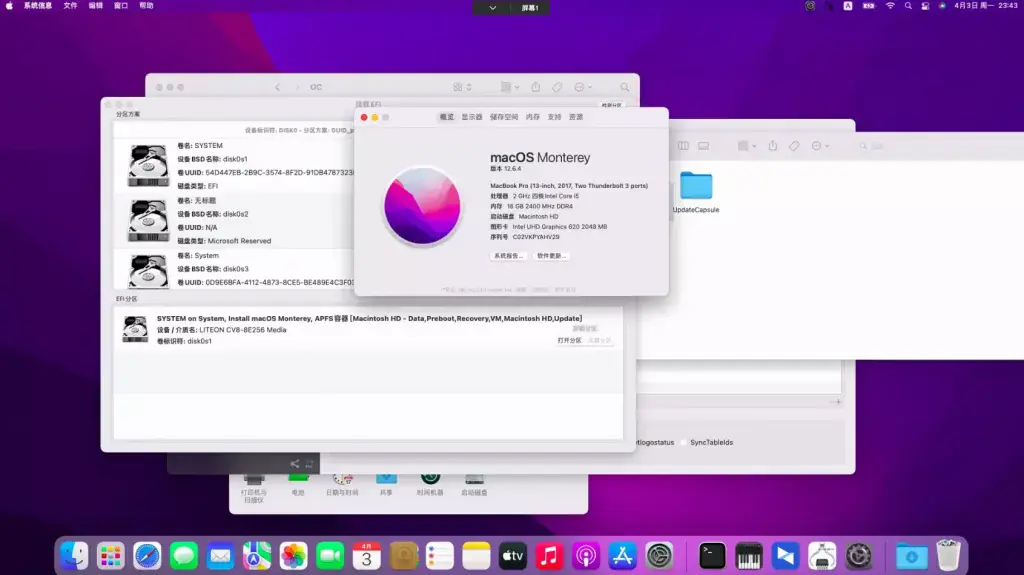This screenshot has width=1024, height=575.
Task: Open the Apple menu
Action: (9, 6)
